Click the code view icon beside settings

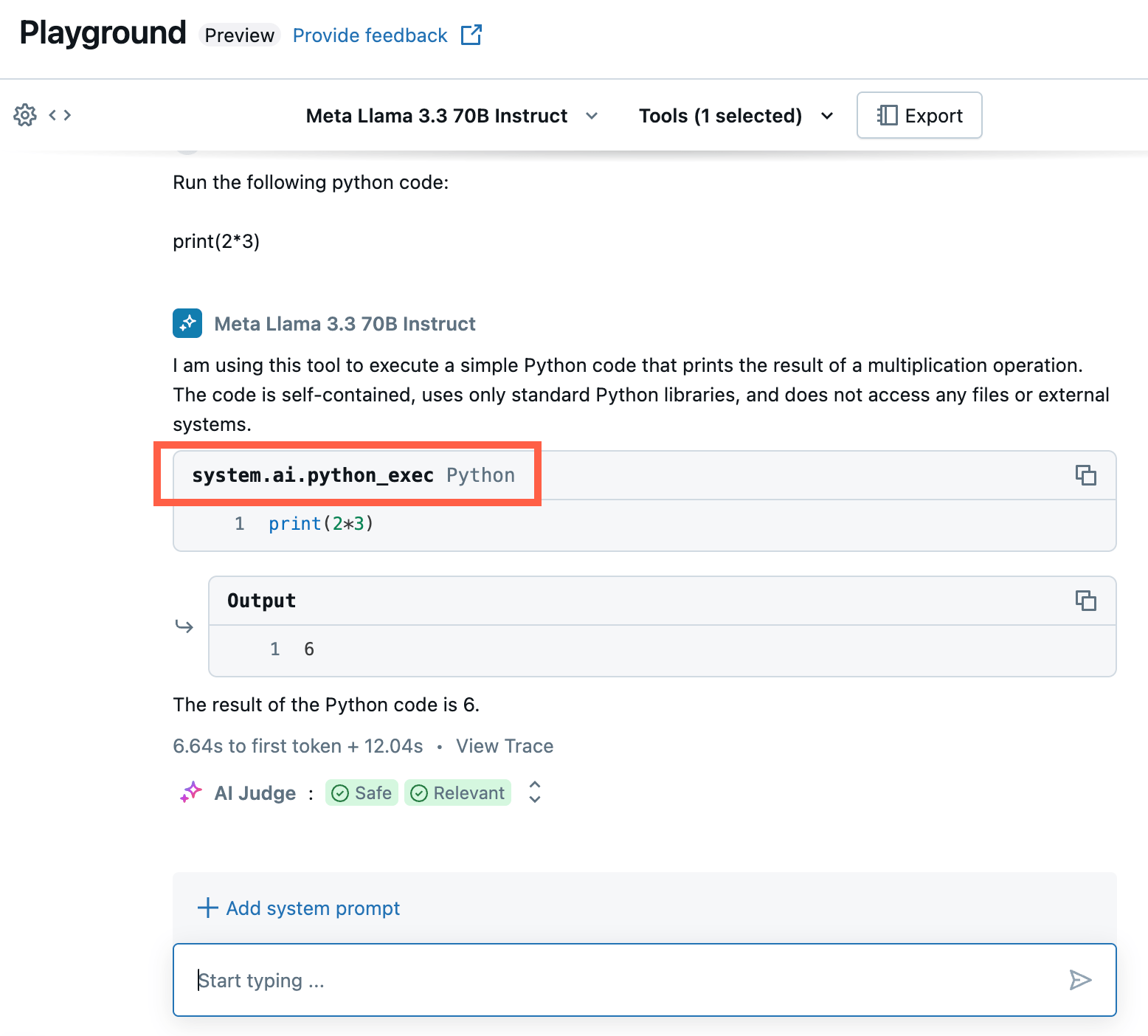click(60, 114)
